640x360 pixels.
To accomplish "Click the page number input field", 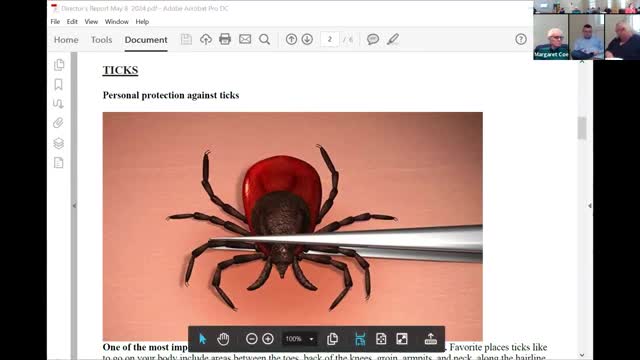I will point(330,39).
